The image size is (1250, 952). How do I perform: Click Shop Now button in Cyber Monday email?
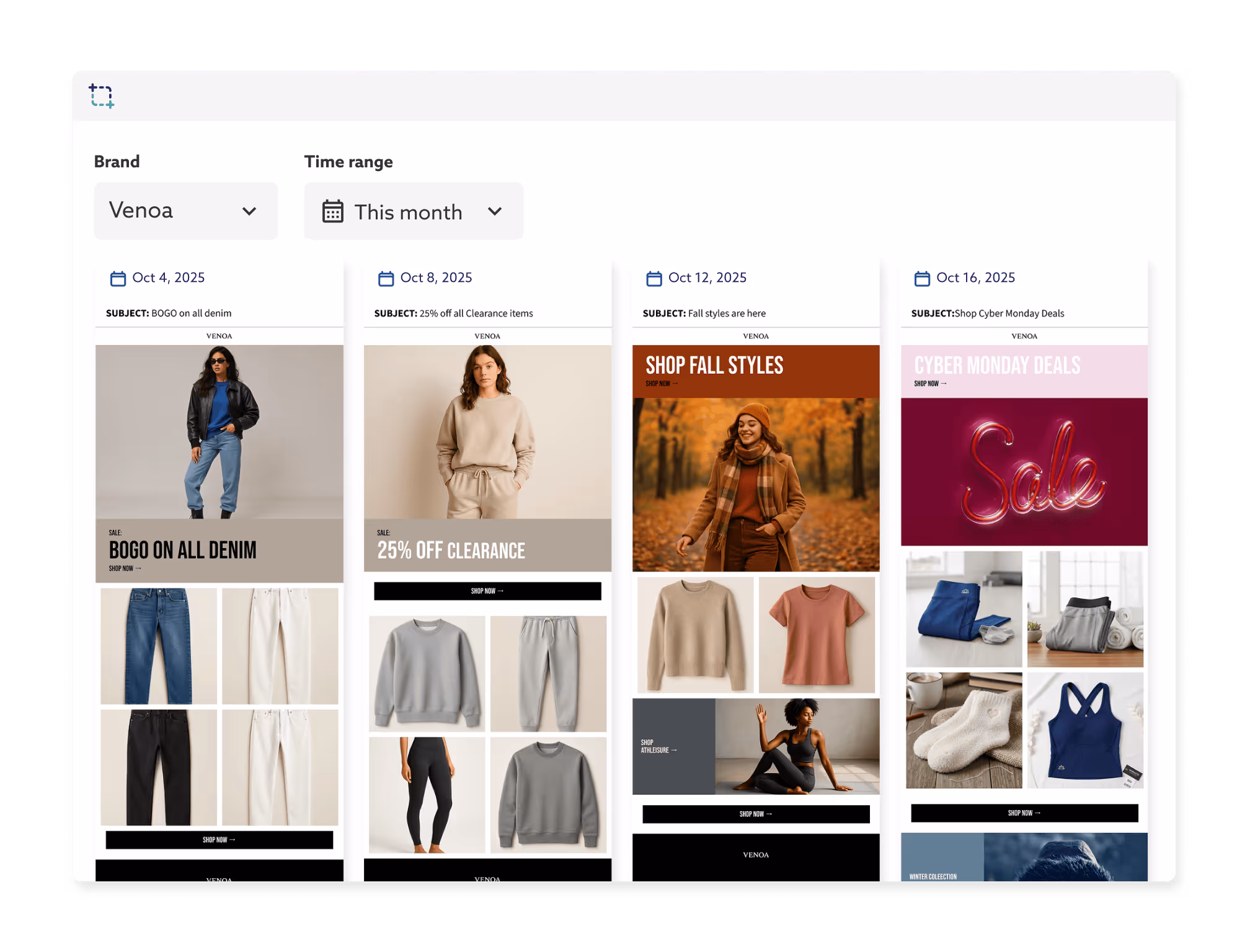click(1024, 813)
